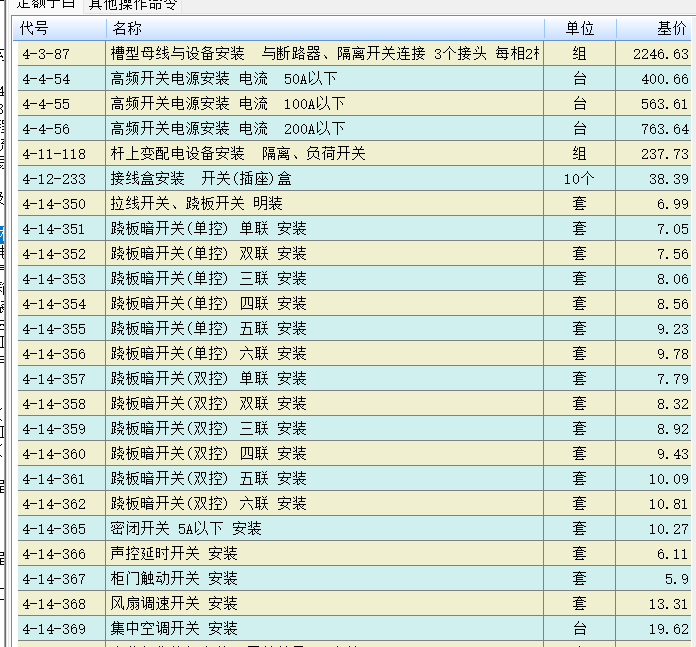This screenshot has height=647, width=696.
Task: Click name 跷板暗开关(单控) 三联 安装
Action: [209, 279]
